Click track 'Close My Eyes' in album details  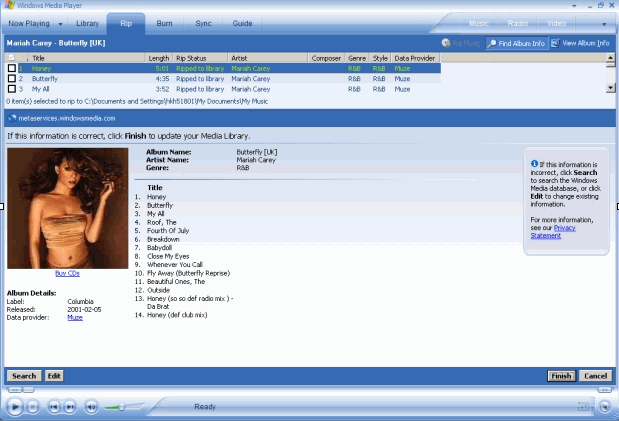(x=168, y=256)
